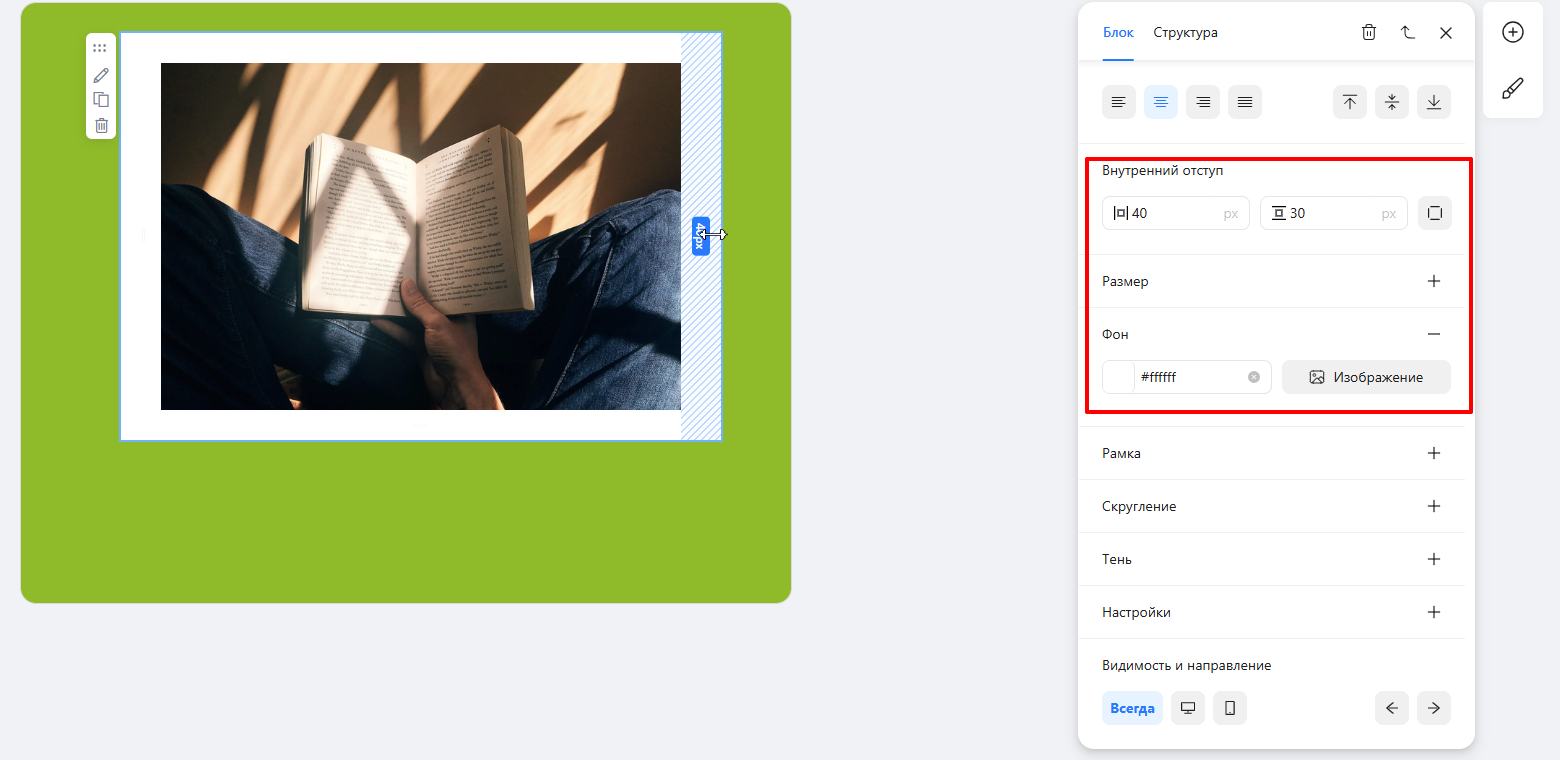Click the drag handle dots on block toolbar

[100, 48]
